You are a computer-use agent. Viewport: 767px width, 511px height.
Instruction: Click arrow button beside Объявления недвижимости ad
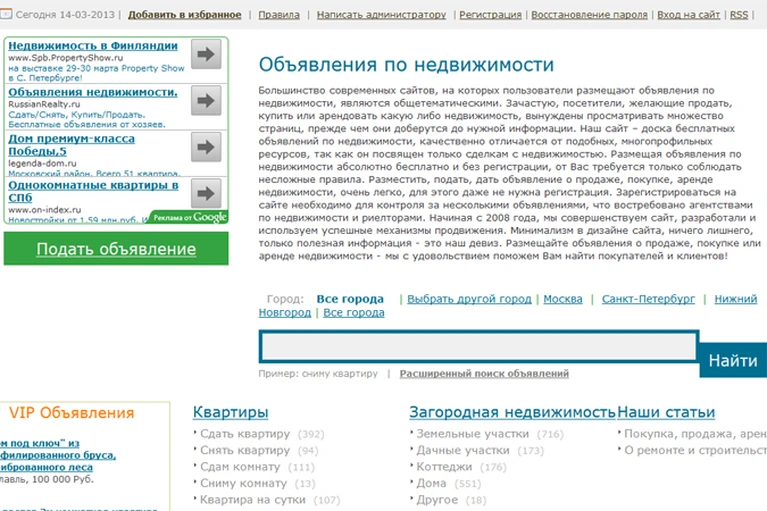pyautogui.click(x=206, y=100)
